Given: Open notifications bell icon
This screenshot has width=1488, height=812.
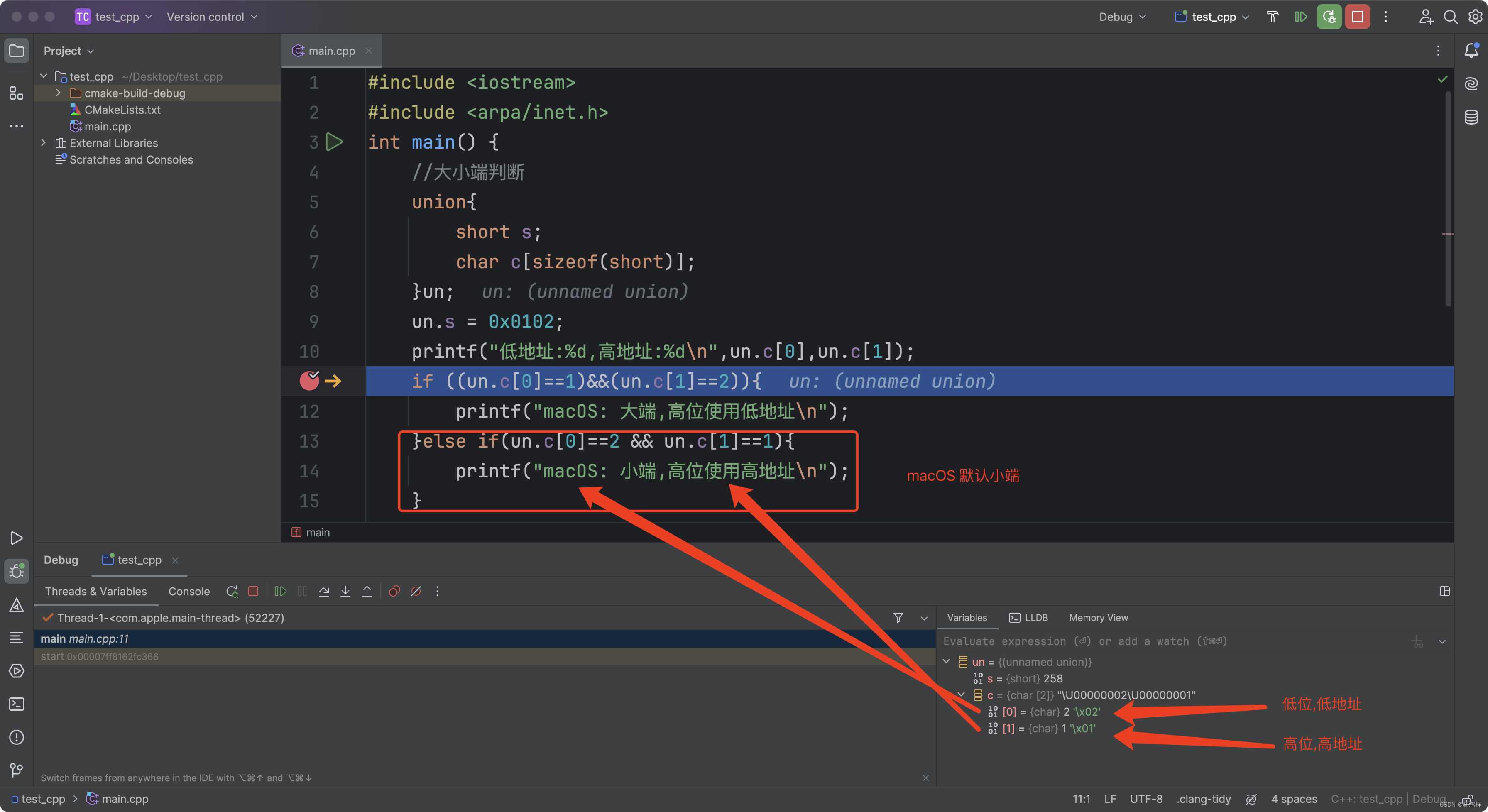Looking at the screenshot, I should point(1471,51).
